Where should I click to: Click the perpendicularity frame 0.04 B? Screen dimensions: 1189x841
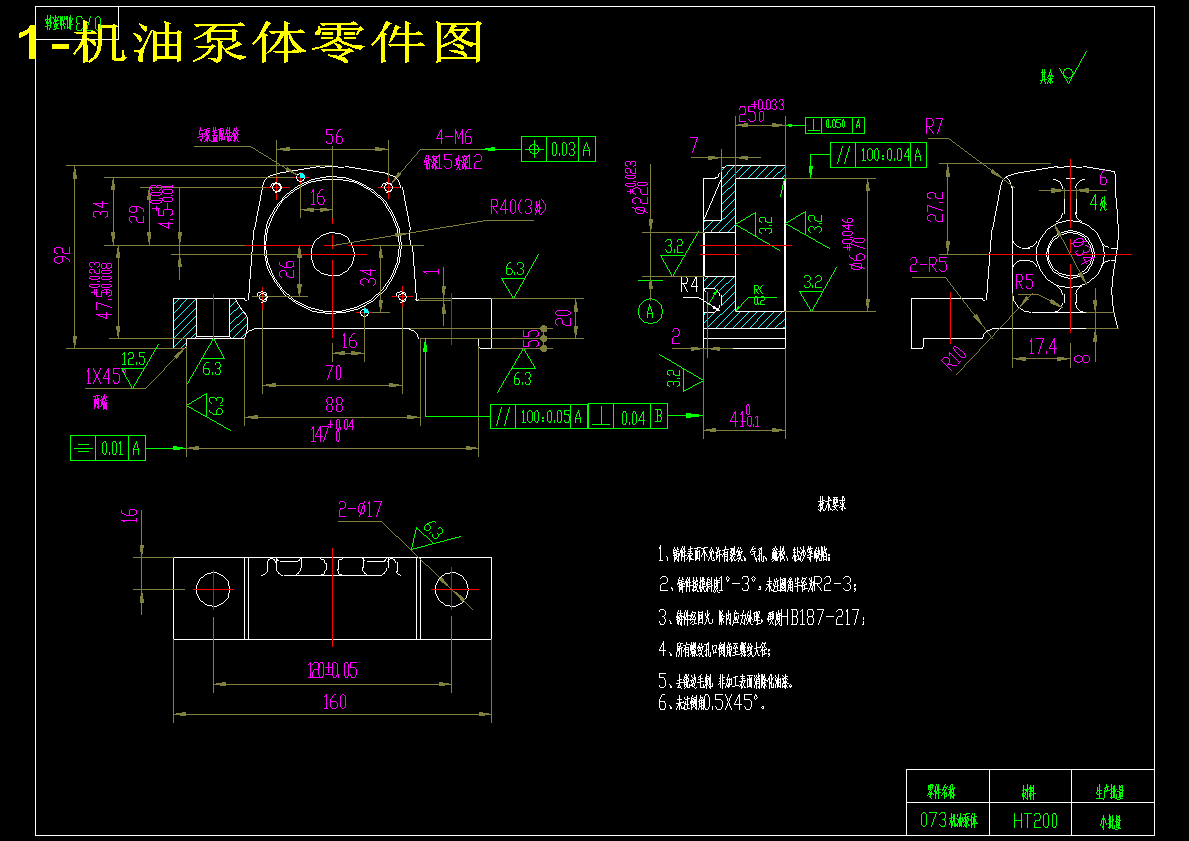click(x=628, y=416)
